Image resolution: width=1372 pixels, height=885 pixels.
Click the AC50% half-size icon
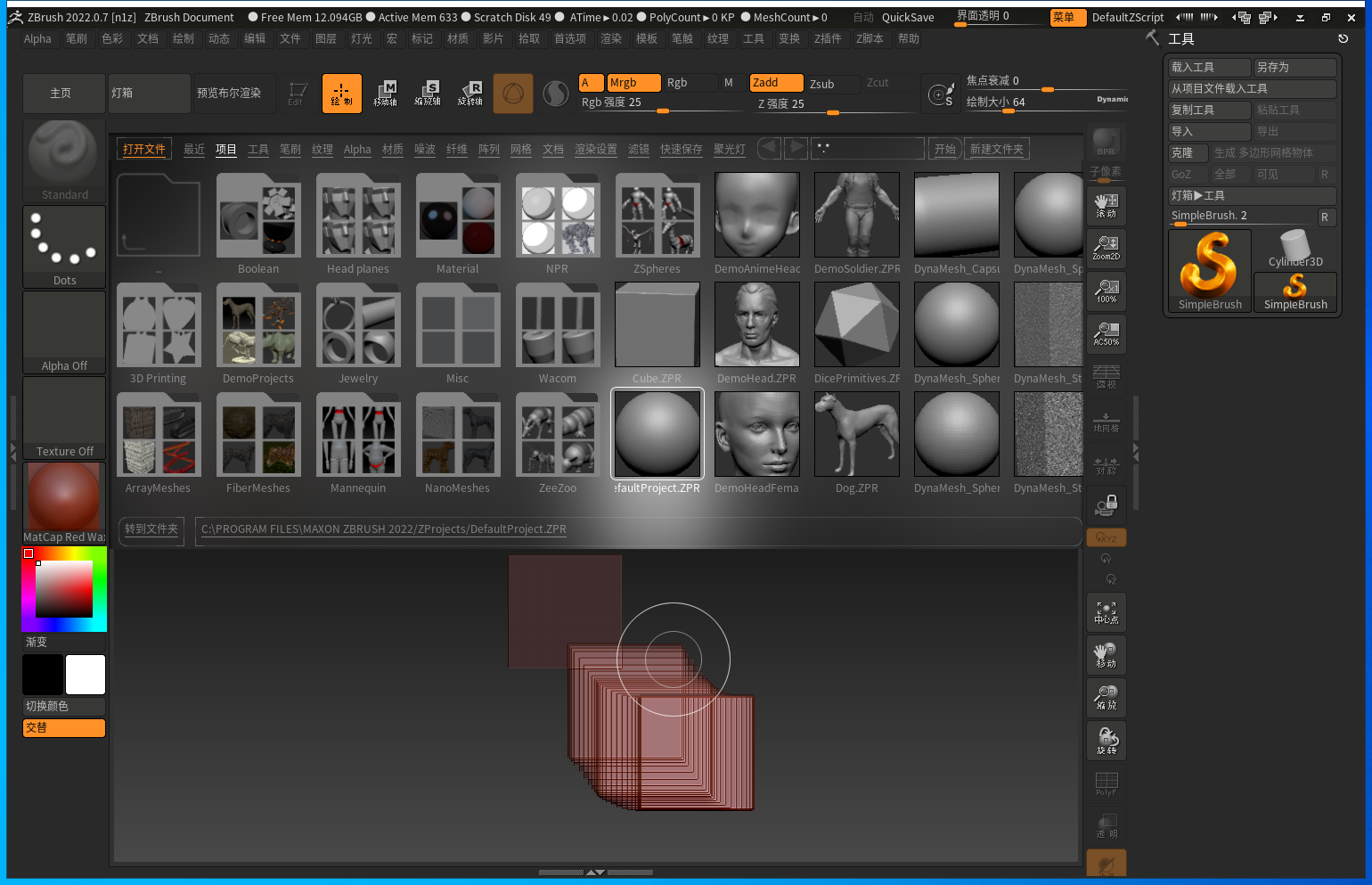point(1106,333)
